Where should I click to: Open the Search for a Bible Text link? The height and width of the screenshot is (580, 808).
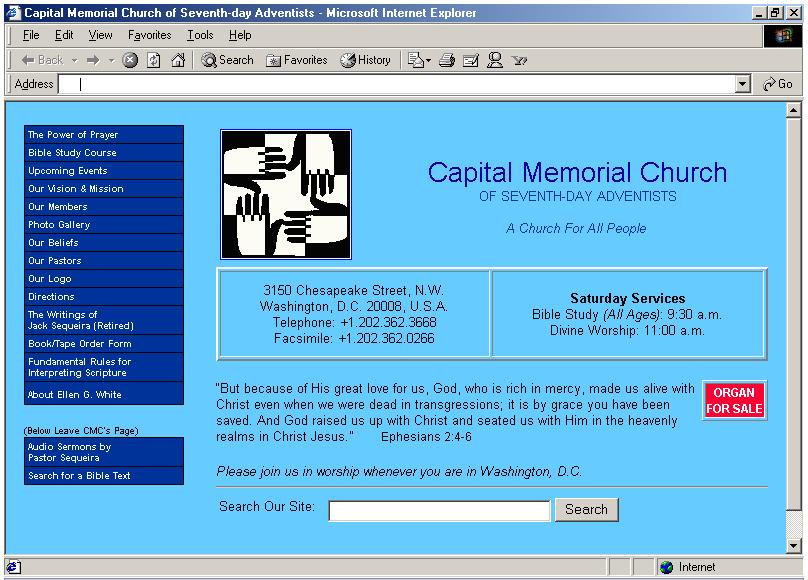[104, 476]
